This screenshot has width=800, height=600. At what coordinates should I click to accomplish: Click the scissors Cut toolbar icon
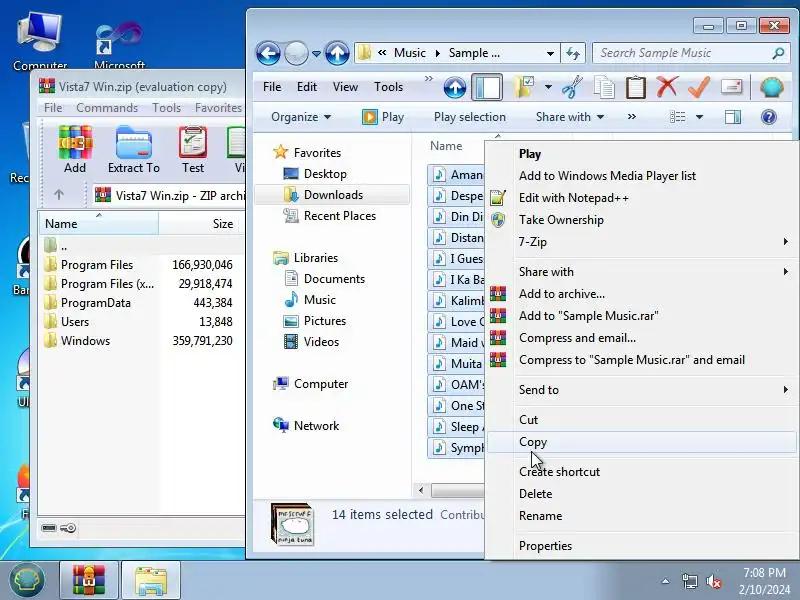click(x=572, y=87)
